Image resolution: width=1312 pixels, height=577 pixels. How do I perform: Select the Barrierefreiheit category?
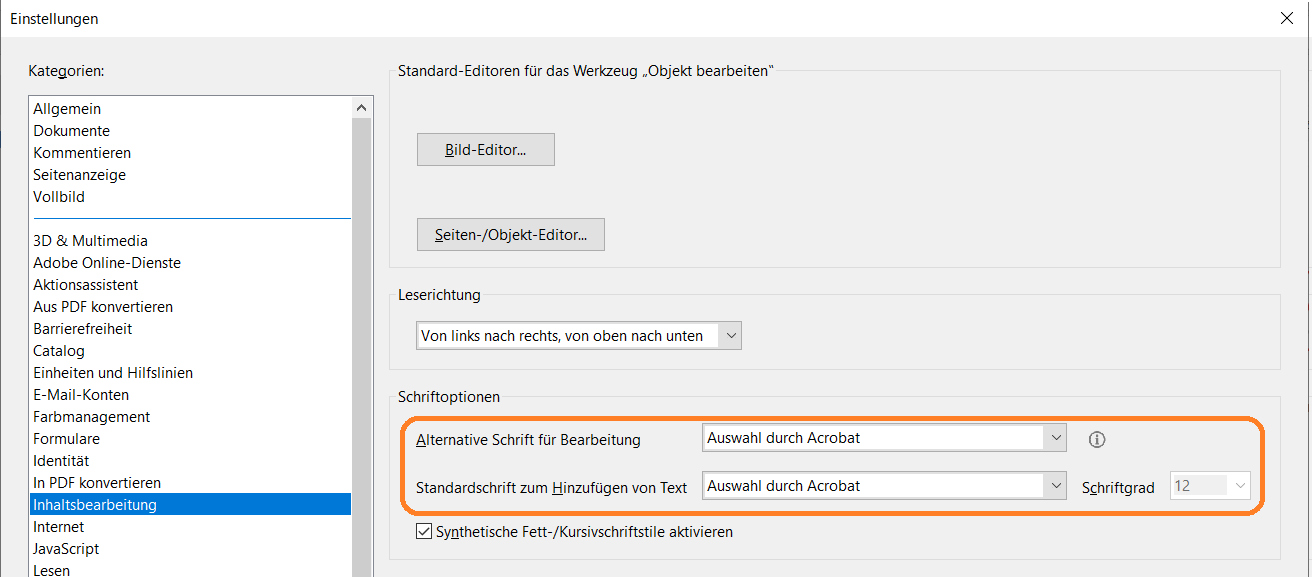click(x=82, y=328)
